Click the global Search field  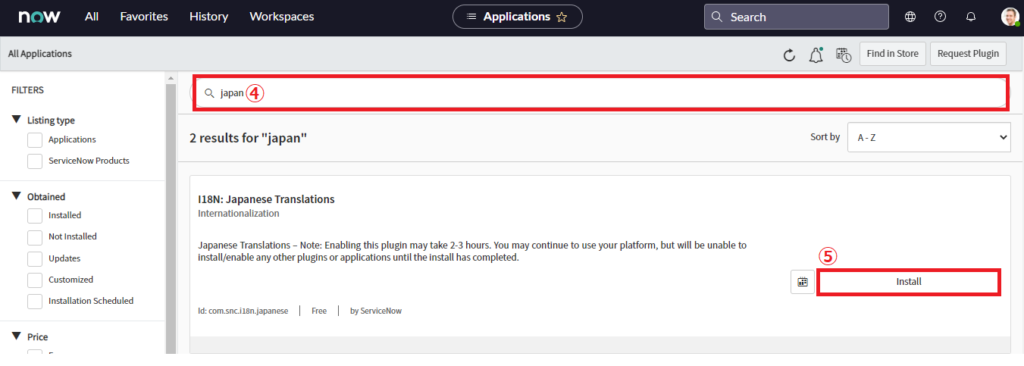pos(796,17)
